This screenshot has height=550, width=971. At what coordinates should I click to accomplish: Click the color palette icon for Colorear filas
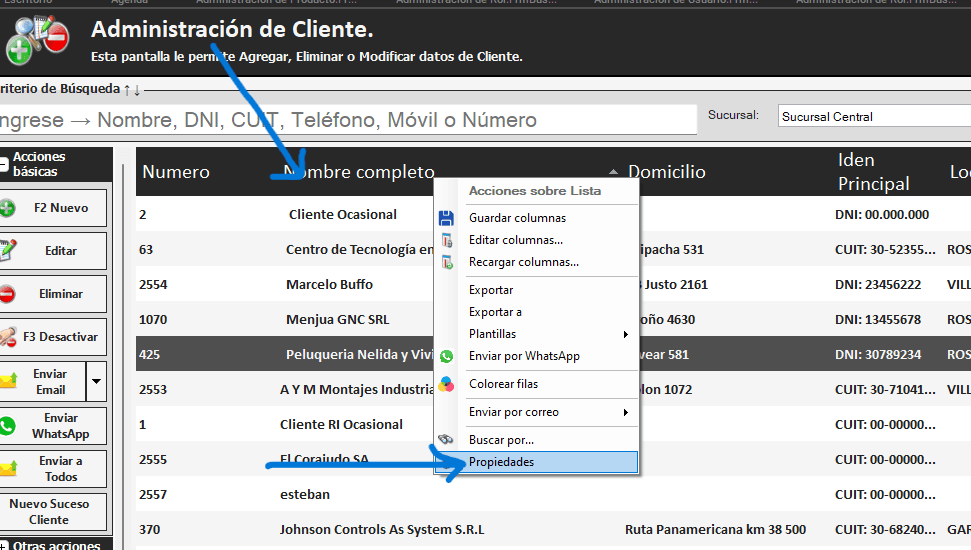point(447,384)
